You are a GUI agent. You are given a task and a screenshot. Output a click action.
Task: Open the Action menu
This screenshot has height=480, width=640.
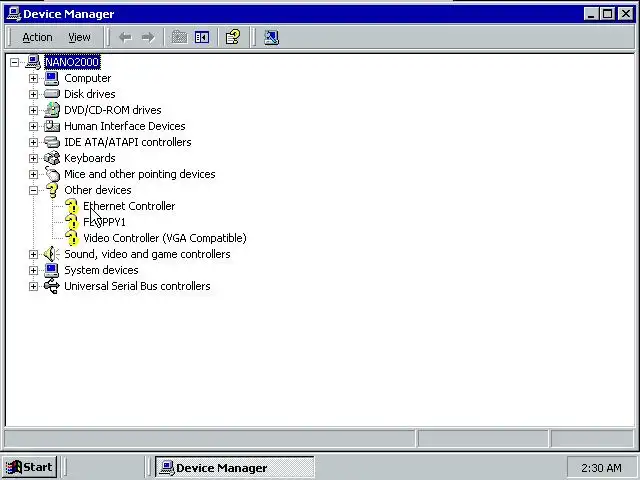[x=37, y=38]
